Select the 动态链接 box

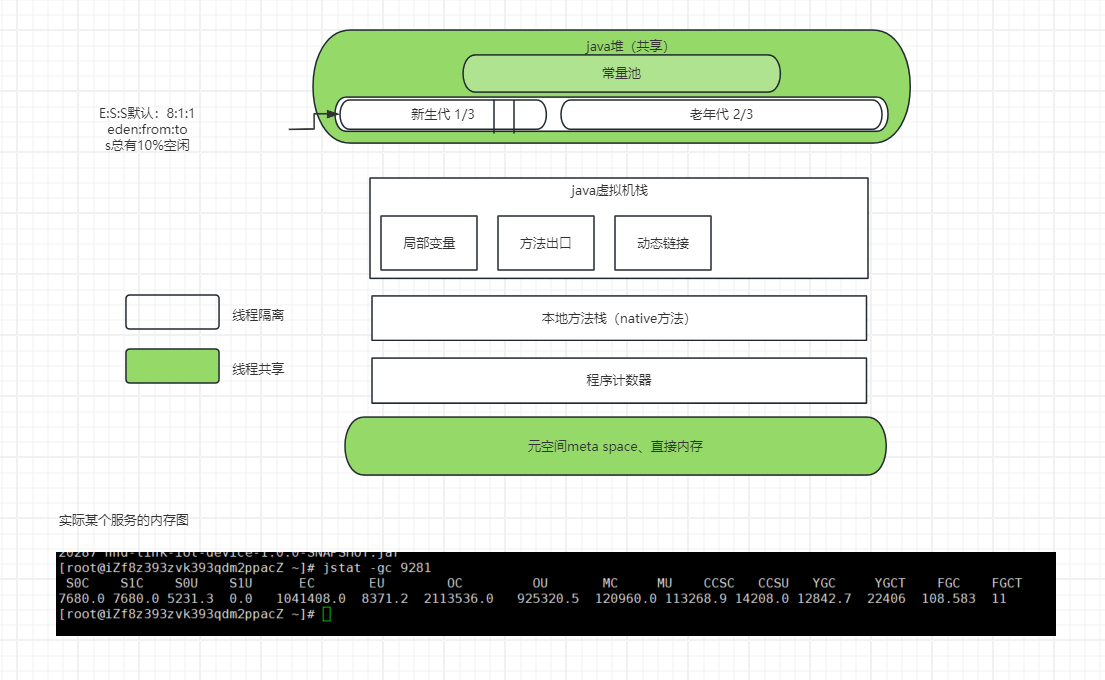tap(662, 243)
